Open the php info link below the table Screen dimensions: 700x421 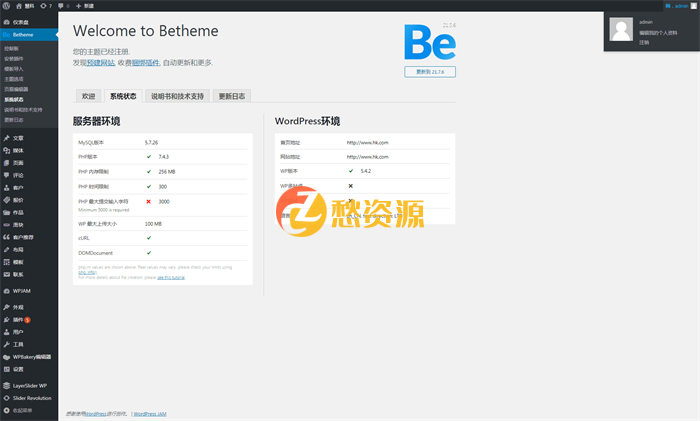tap(88, 272)
